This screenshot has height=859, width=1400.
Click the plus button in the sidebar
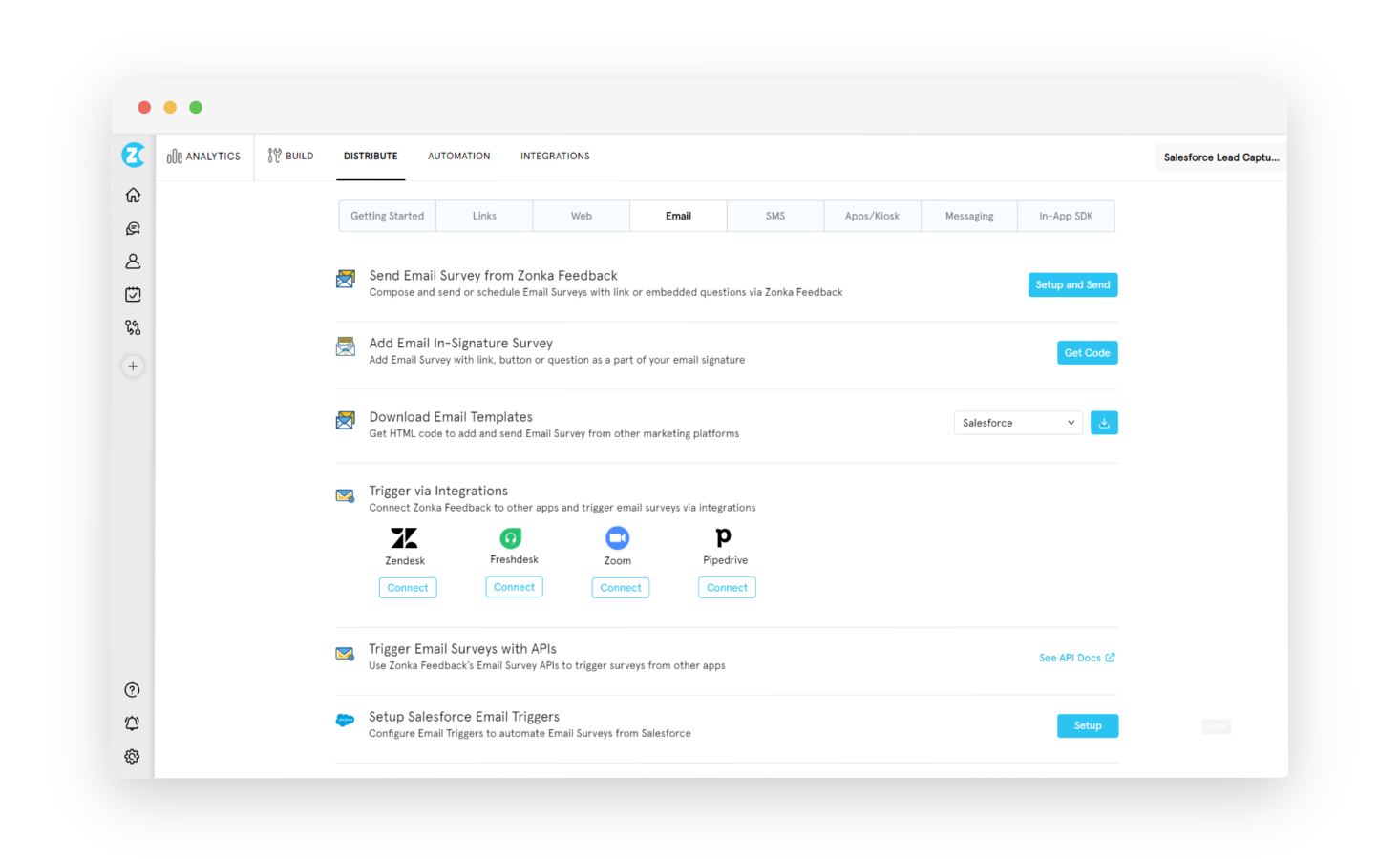133,366
